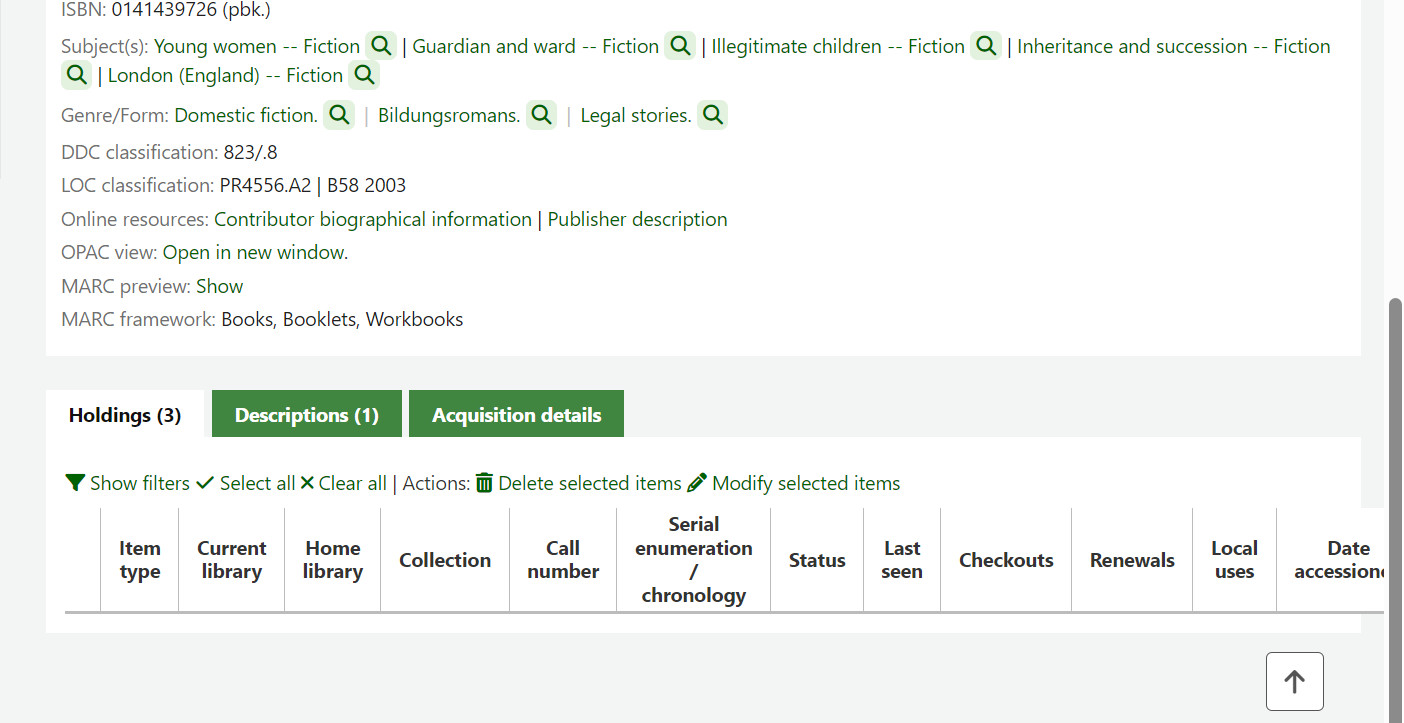Sort holdings by Call number column header
1404x723 pixels.
click(563, 560)
